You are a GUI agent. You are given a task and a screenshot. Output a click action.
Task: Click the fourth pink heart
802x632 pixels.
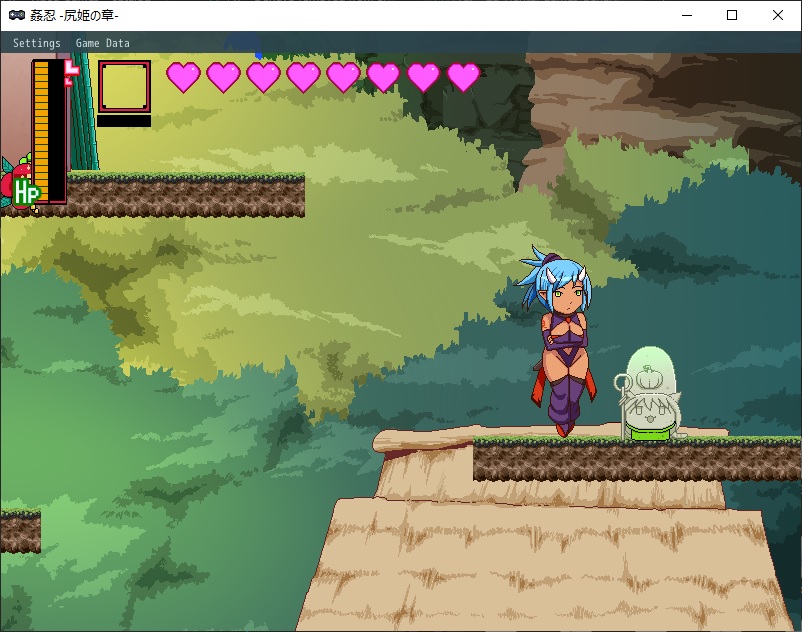303,77
